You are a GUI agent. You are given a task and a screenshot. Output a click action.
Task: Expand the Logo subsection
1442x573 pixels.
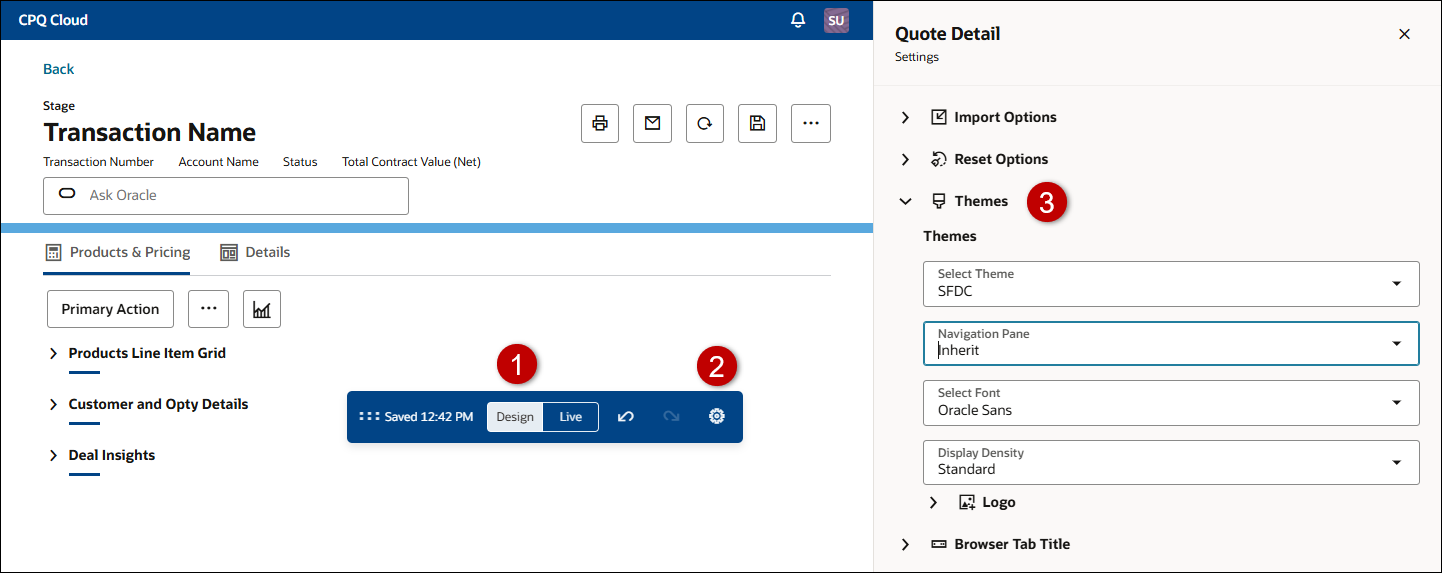click(x=933, y=502)
